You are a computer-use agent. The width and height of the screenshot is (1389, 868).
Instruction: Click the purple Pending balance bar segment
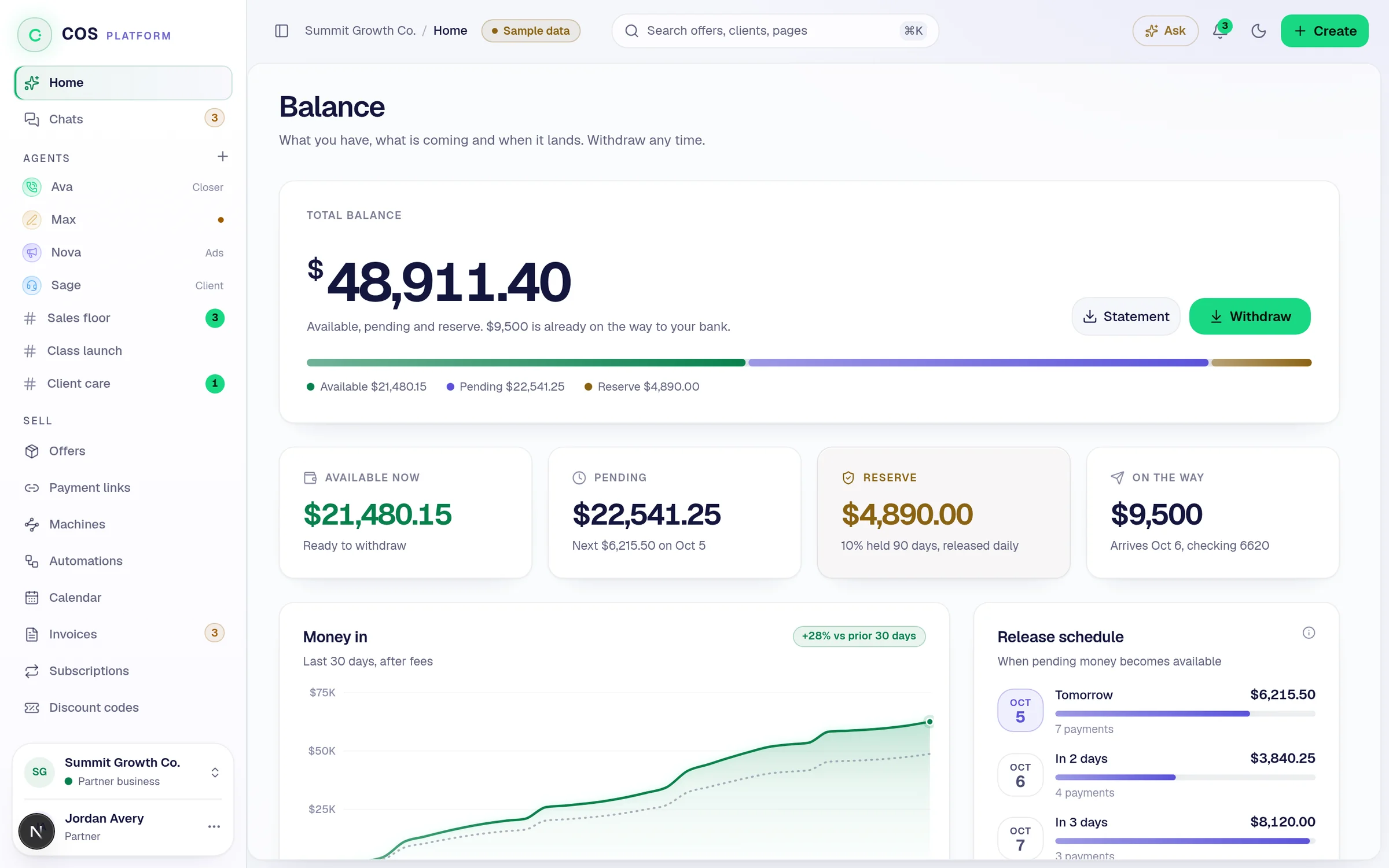(978, 363)
